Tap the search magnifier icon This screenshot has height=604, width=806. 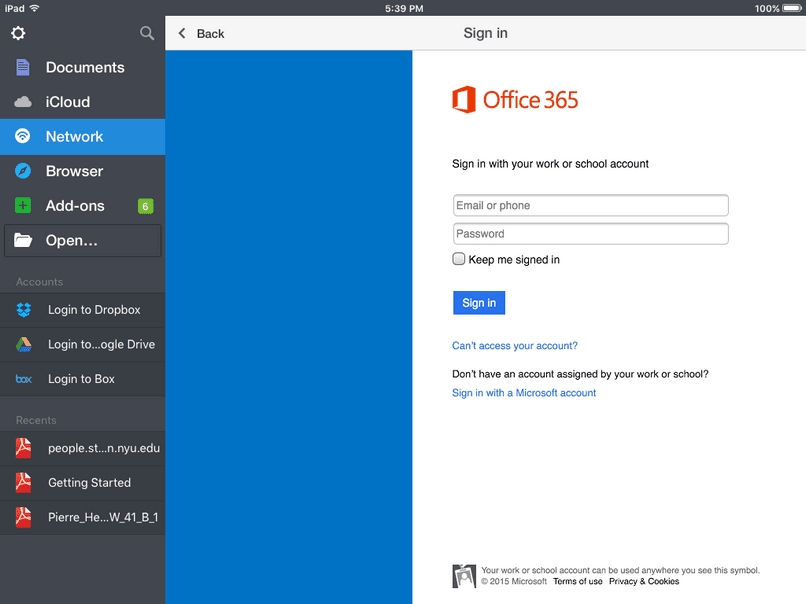pos(147,33)
